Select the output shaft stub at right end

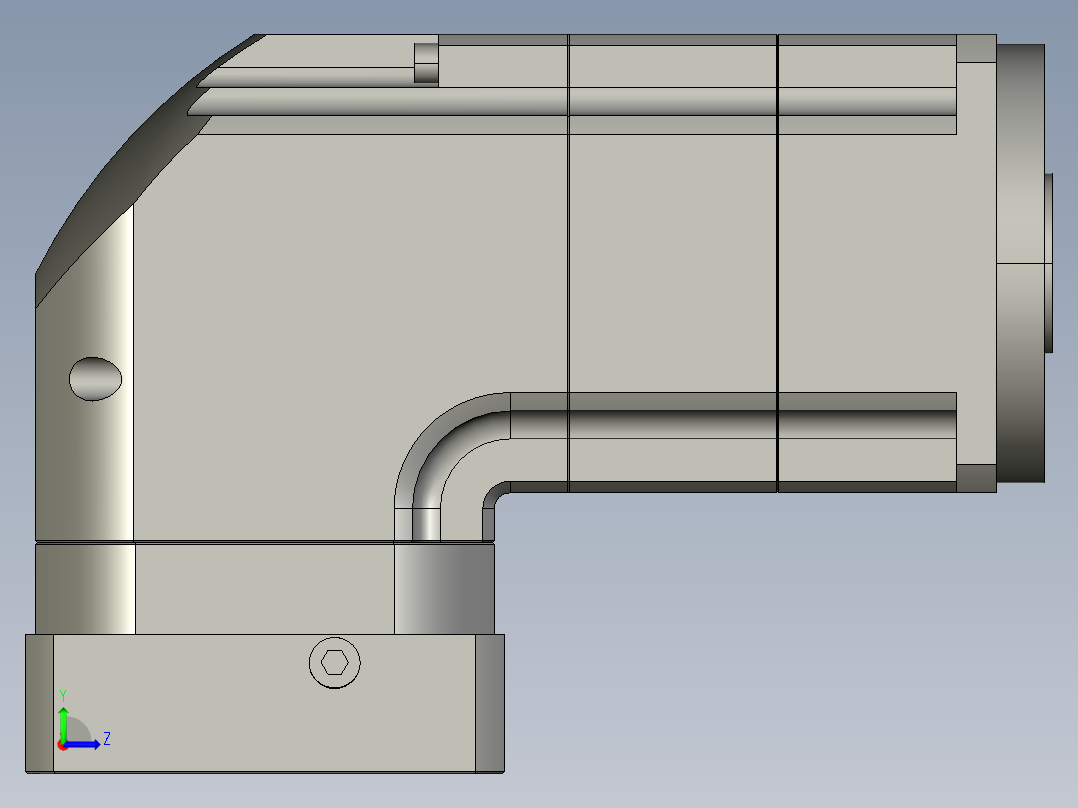click(1049, 263)
